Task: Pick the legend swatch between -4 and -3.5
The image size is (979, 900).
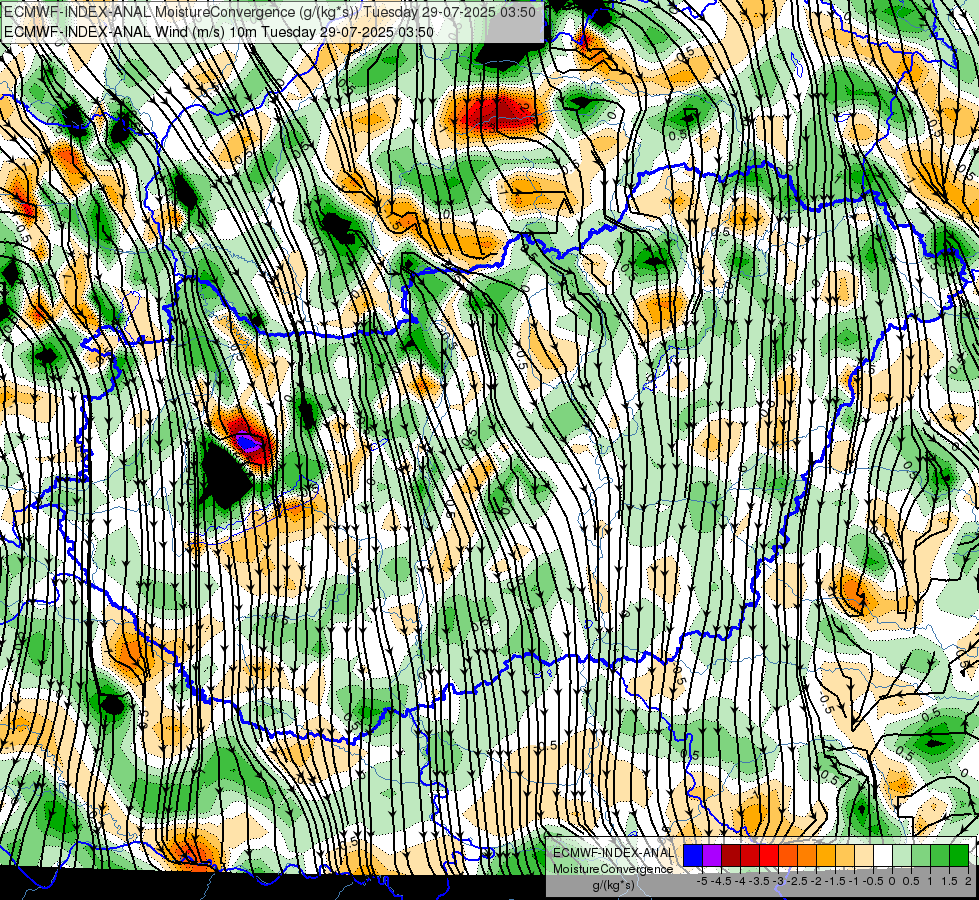Action: point(750,855)
